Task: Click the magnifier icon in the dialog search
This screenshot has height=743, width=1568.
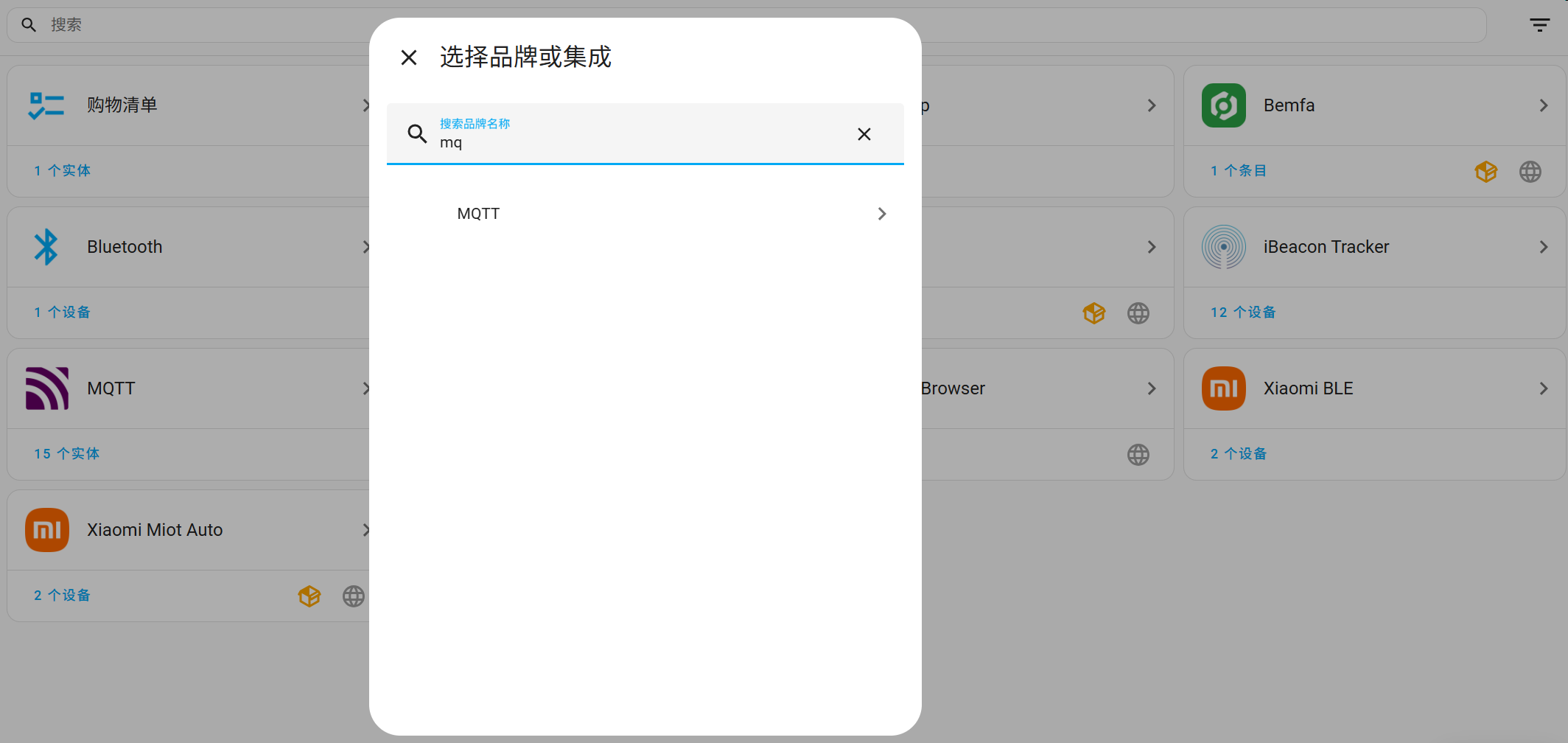Action: tap(417, 134)
